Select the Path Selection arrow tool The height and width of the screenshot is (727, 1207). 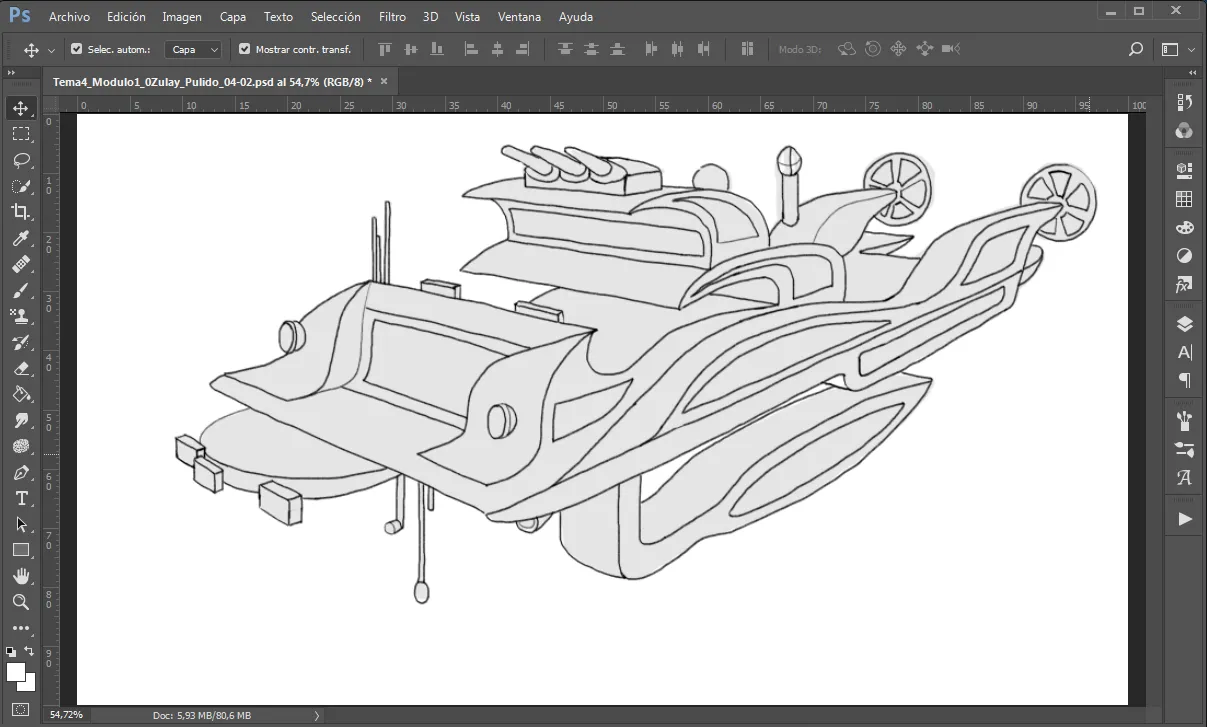click(x=21, y=524)
